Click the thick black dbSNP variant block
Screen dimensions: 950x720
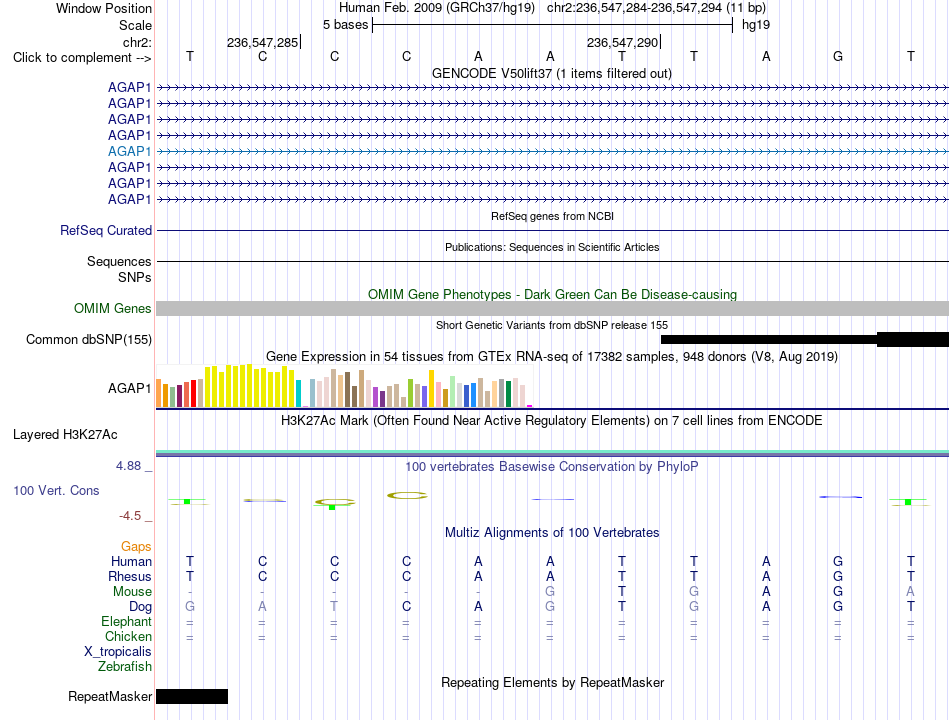(912, 339)
